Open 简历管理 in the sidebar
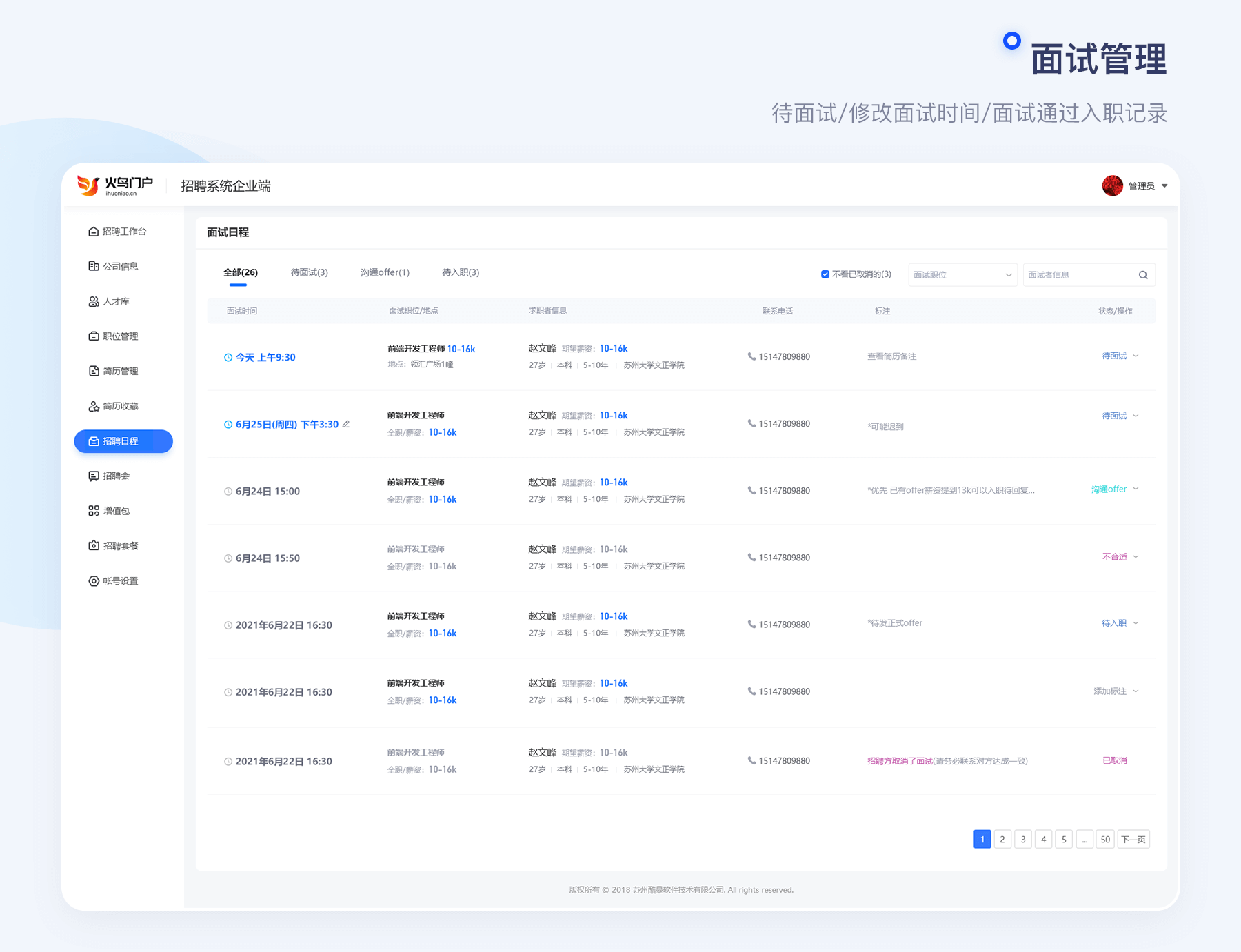 click(x=114, y=371)
